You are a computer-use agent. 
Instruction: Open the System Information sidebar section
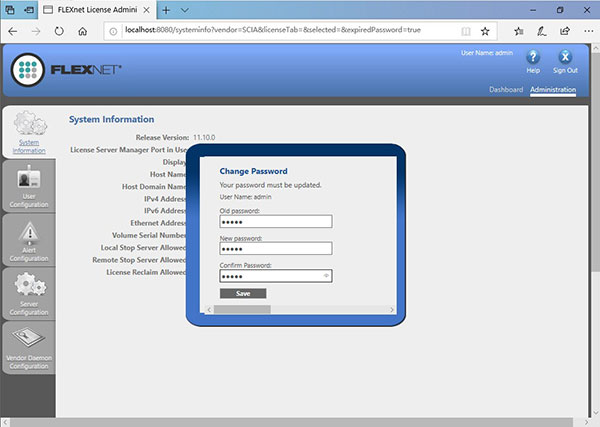[29, 132]
